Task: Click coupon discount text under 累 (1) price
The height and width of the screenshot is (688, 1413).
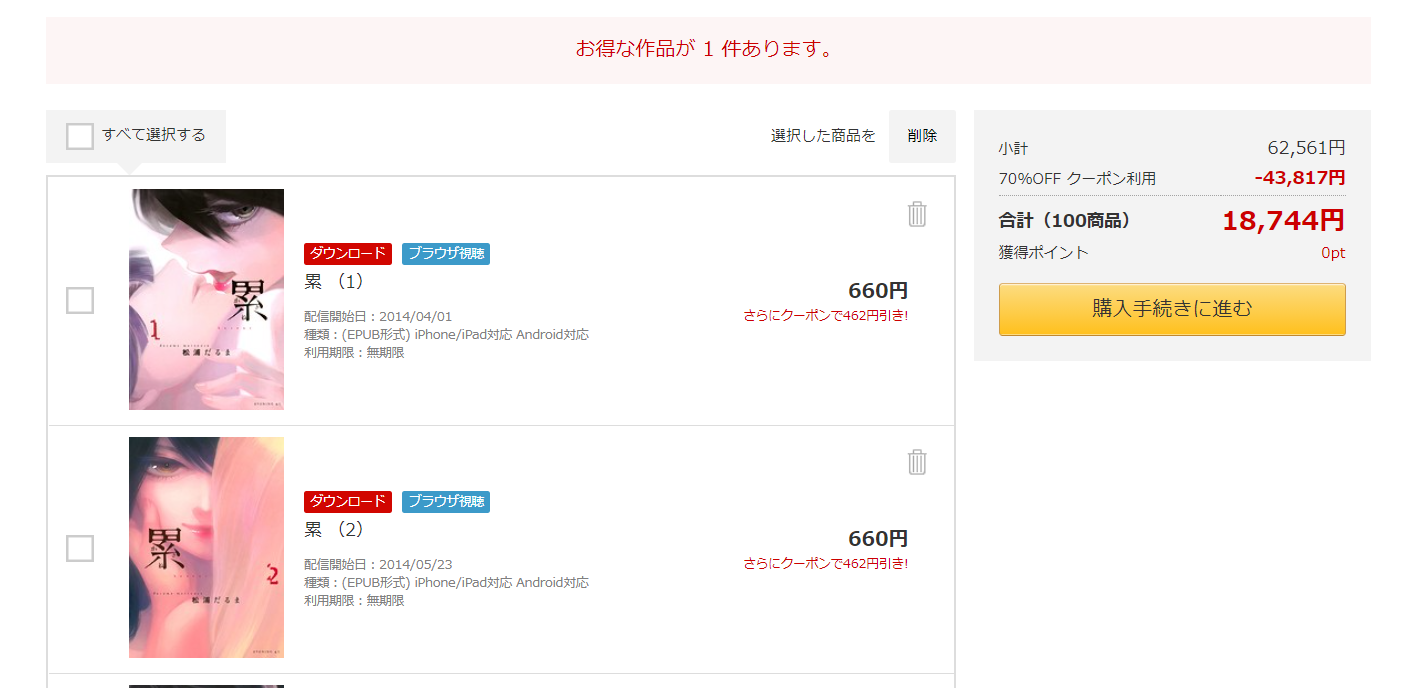Action: 825,316
